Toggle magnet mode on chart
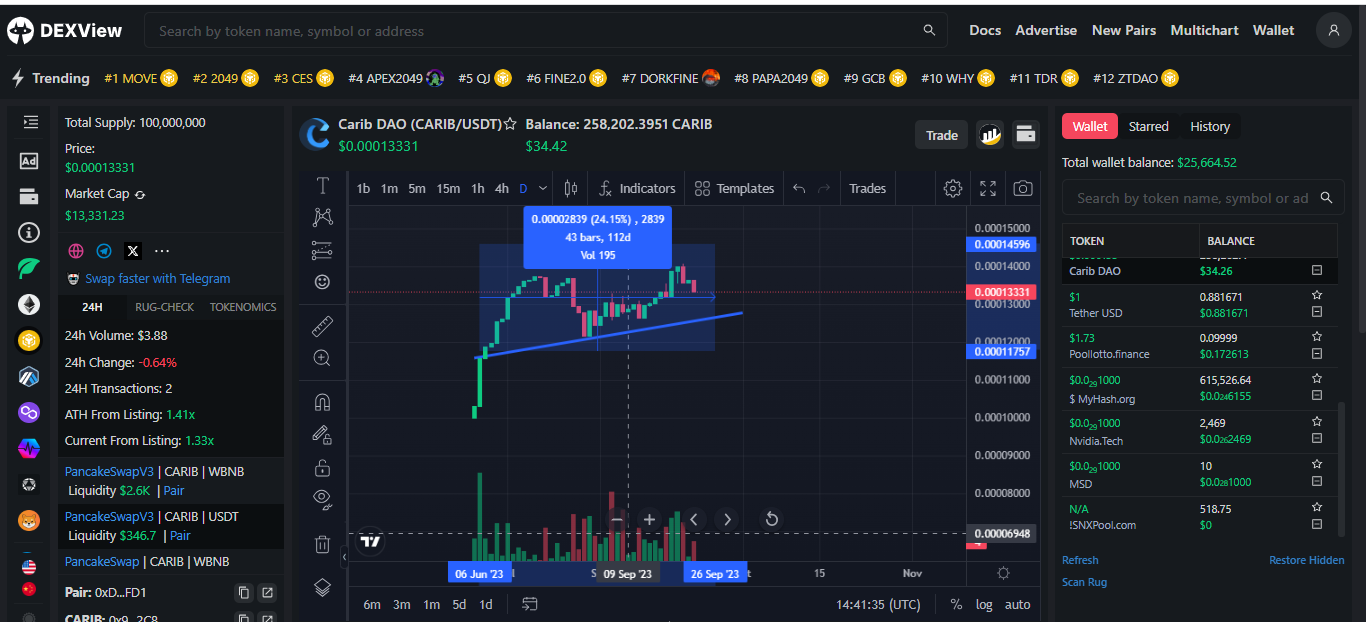 (323, 402)
